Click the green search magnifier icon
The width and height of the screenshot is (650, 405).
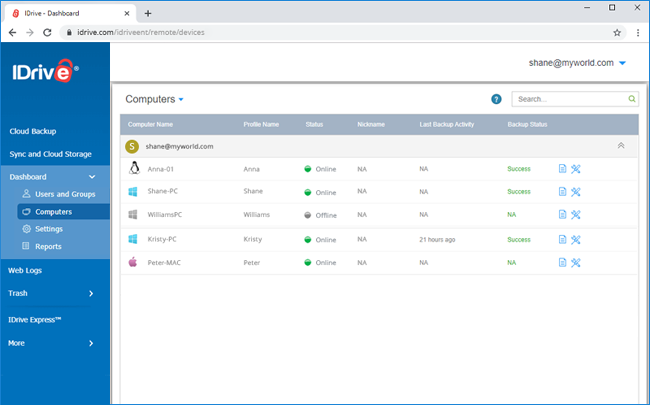click(632, 99)
